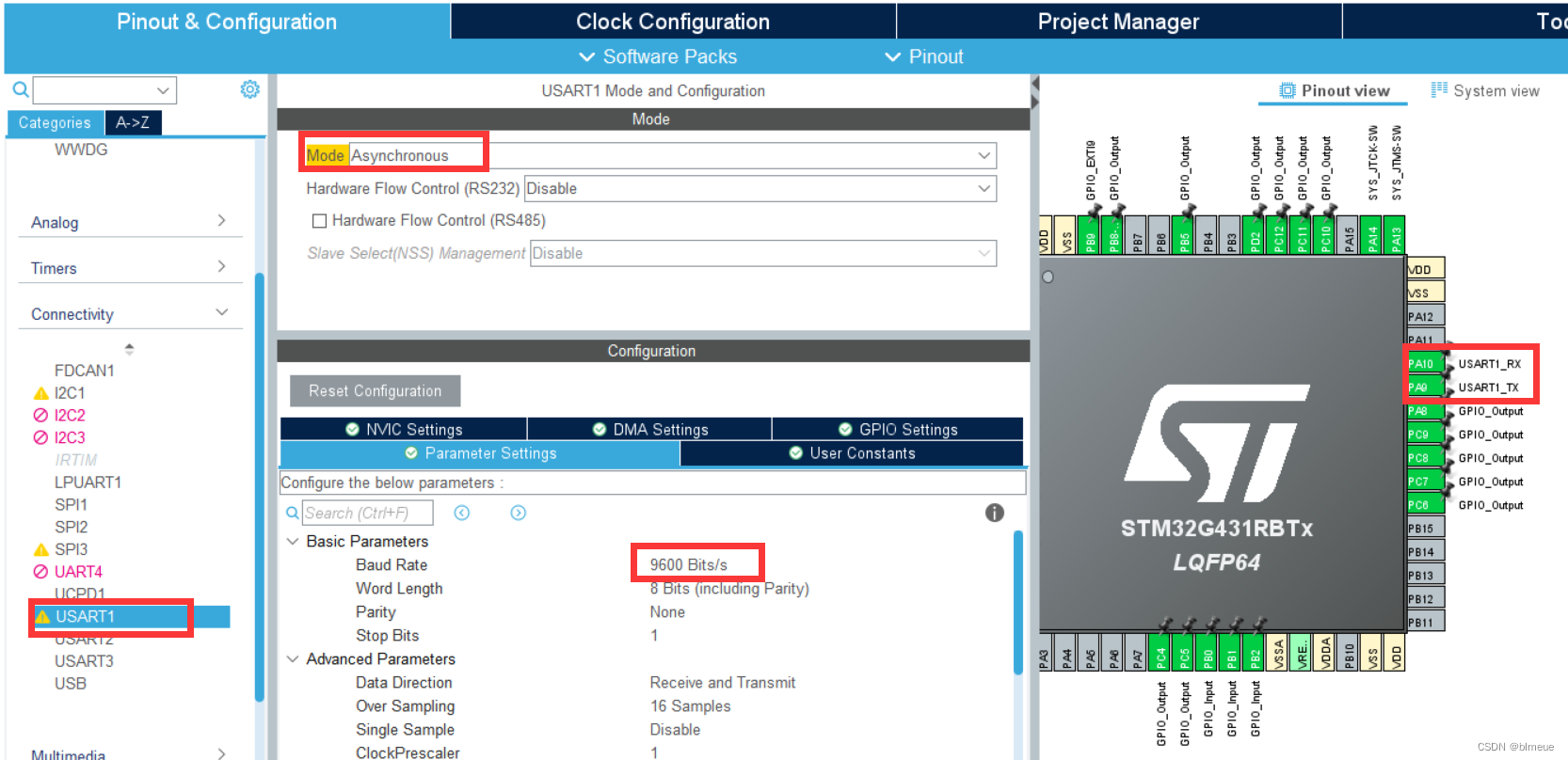Click the category search magnifier icon
This screenshot has width=1568, height=760.
coord(21,90)
